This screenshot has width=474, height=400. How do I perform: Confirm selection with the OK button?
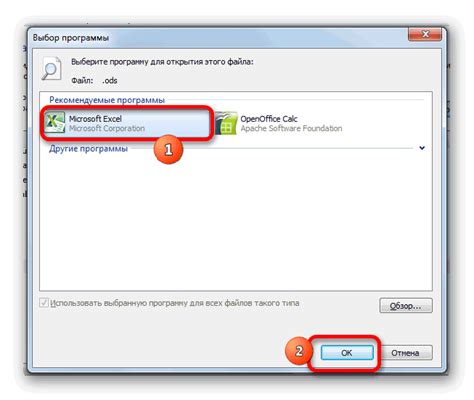pyautogui.click(x=347, y=353)
